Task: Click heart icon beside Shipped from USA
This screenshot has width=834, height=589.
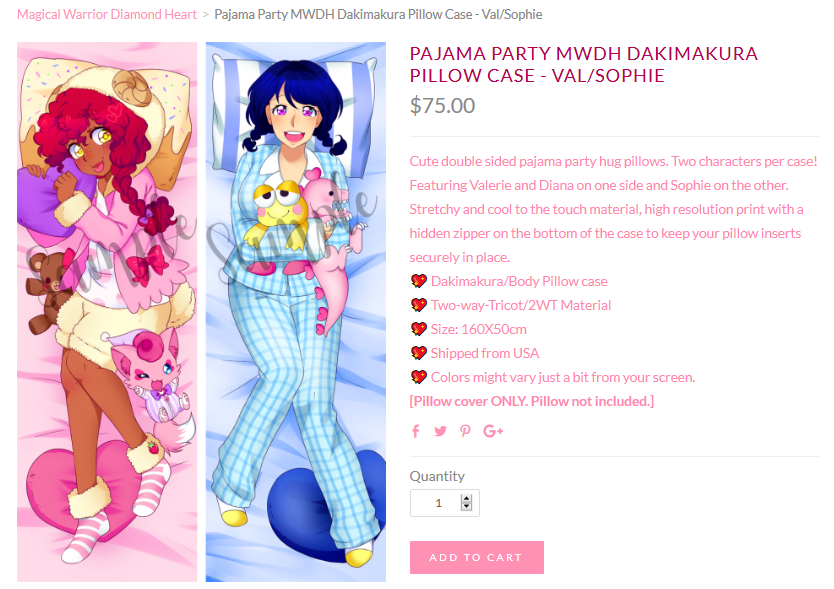Action: point(419,353)
